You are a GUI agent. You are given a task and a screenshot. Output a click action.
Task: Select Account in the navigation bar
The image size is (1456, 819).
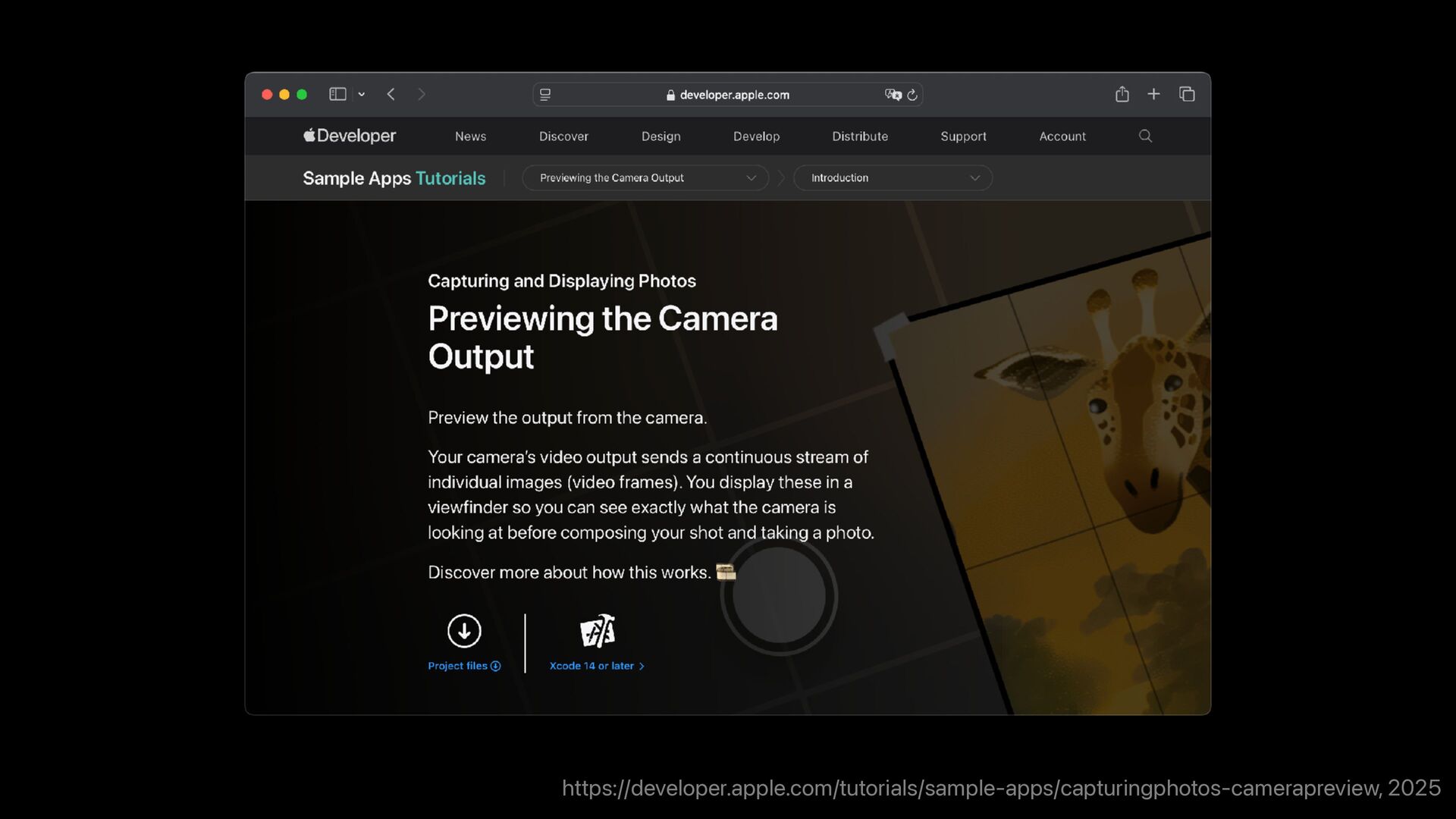click(1062, 136)
